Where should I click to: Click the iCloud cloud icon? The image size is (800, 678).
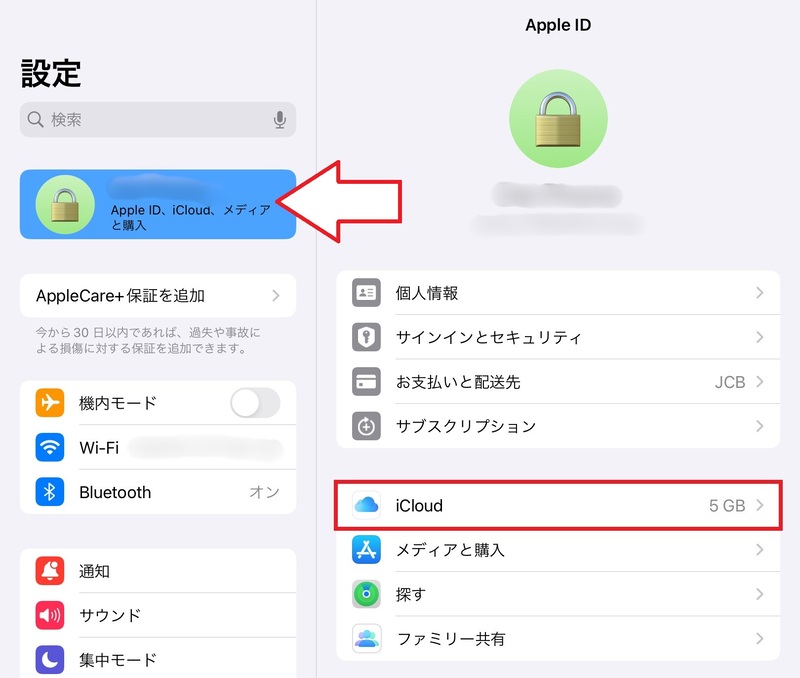pos(366,505)
